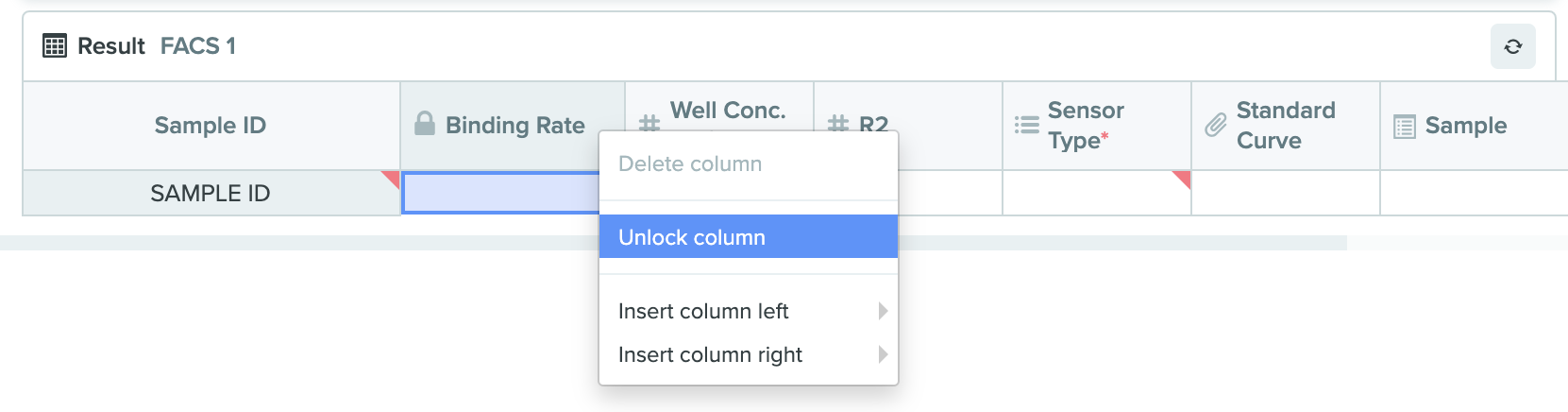Click the SAMPLE ID row cell
The width and height of the screenshot is (1568, 412).
[211, 193]
